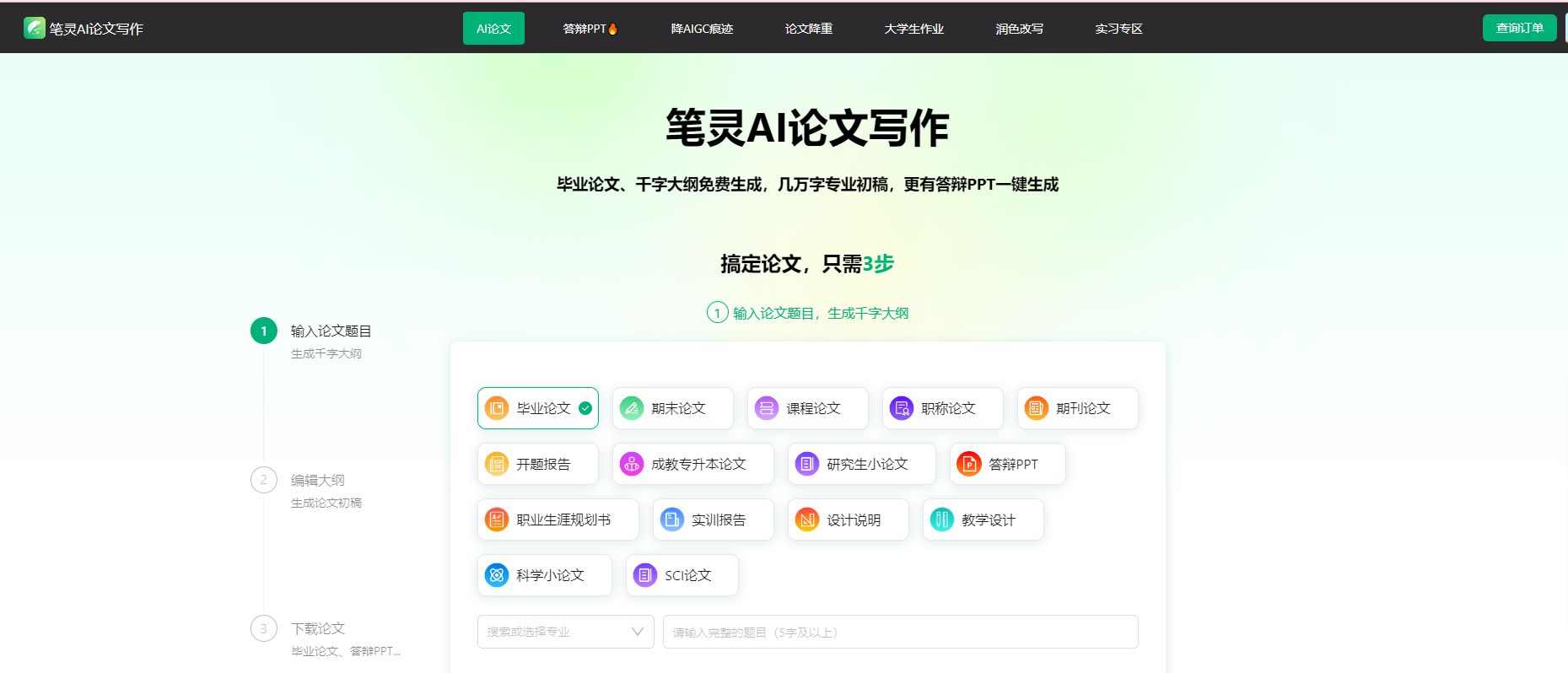Screen dimensions: 1568x673
Task: Click the text 输入论文题目，生成千字大纲
Action: [x=821, y=314]
